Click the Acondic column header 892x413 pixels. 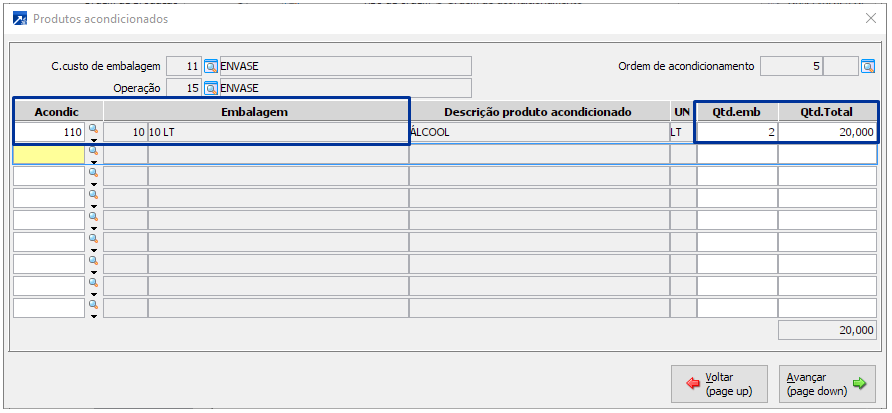[x=57, y=111]
